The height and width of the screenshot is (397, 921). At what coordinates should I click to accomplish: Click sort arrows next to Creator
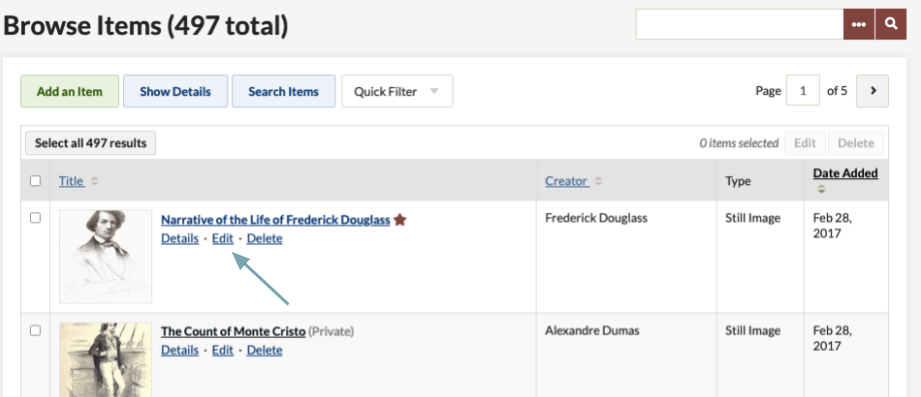[x=598, y=181]
